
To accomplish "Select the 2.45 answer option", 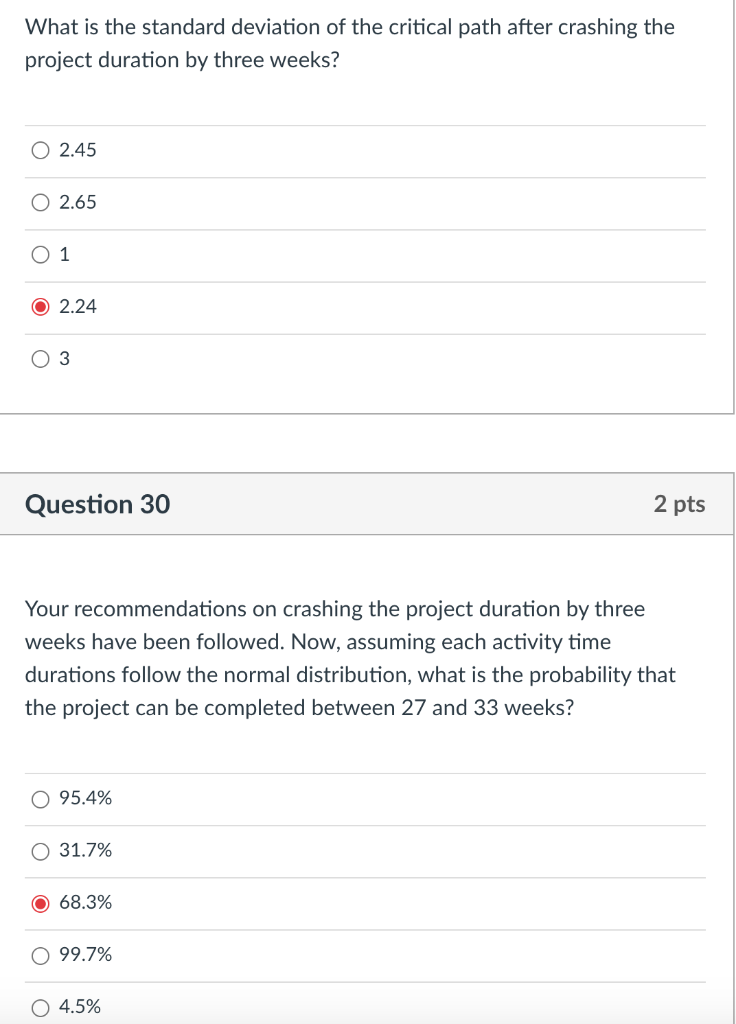I will (40, 150).
